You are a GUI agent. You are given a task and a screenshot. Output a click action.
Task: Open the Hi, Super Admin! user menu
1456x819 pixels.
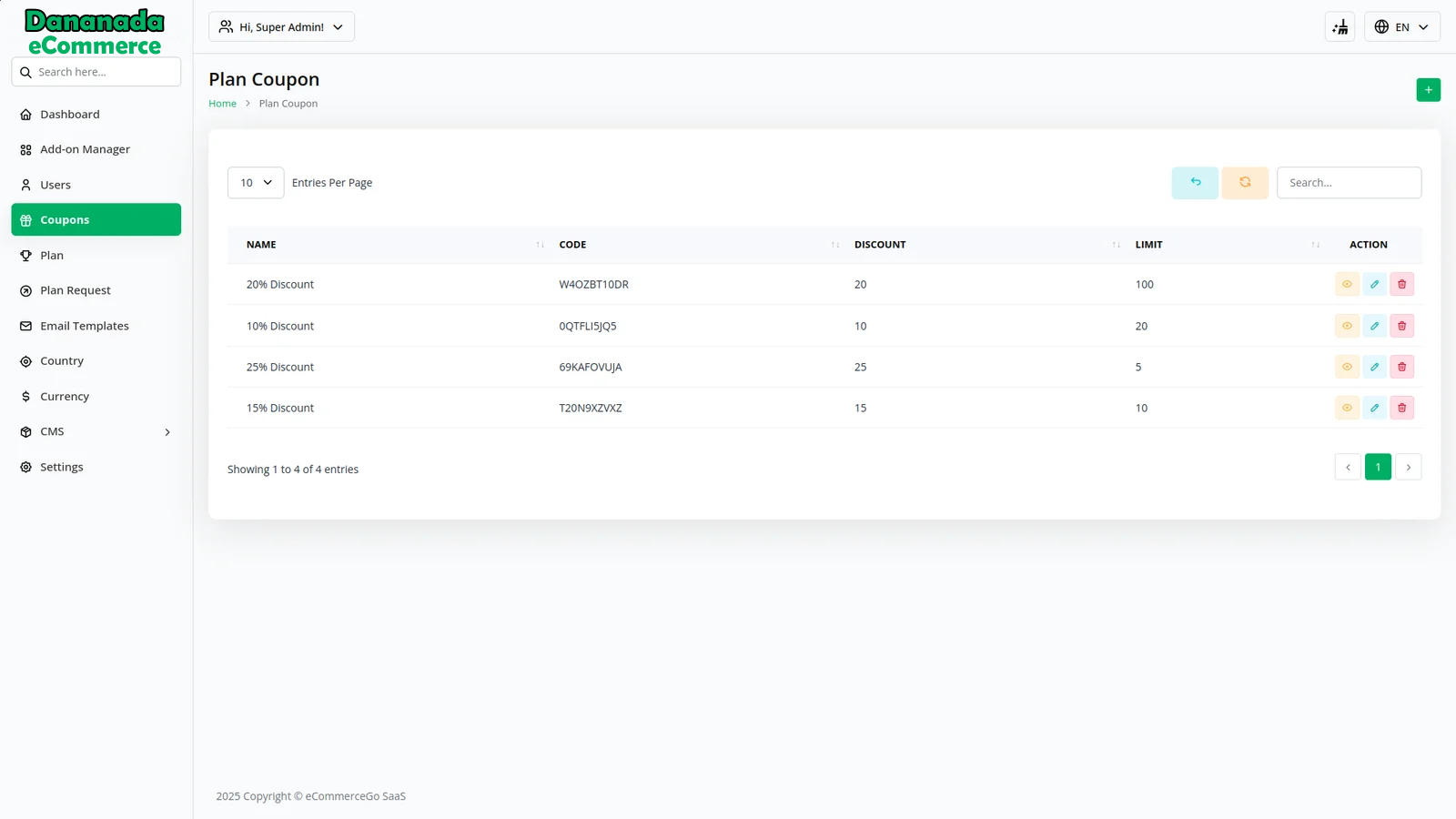[x=281, y=27]
